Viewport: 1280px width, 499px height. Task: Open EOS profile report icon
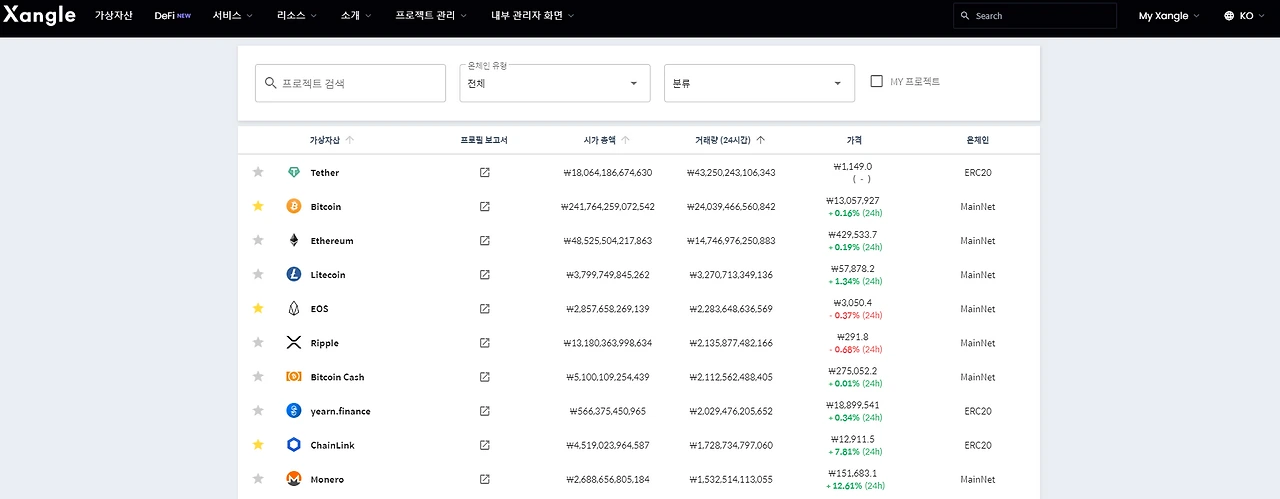tap(484, 309)
